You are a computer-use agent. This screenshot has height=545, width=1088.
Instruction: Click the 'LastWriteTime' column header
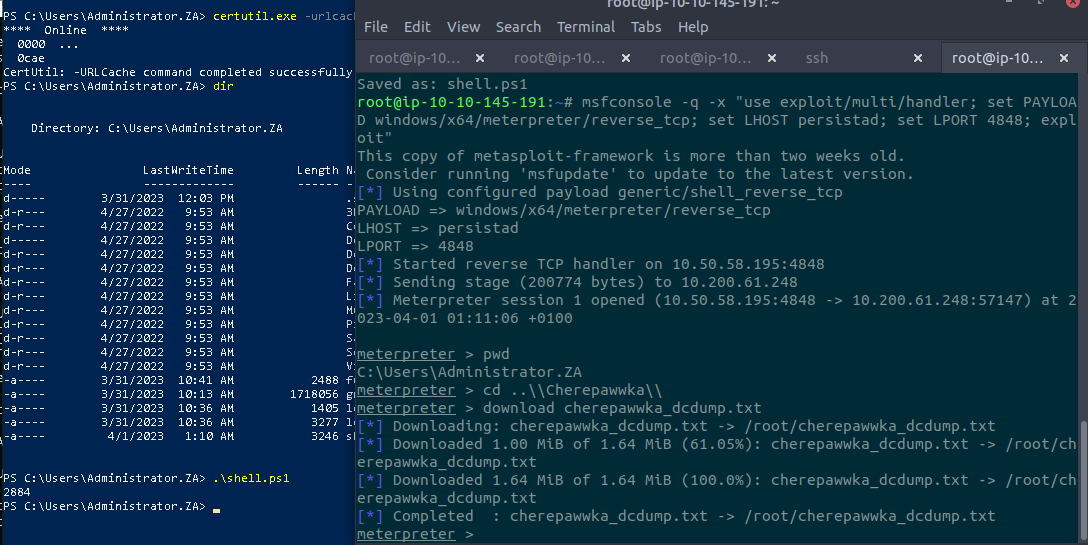coord(188,170)
